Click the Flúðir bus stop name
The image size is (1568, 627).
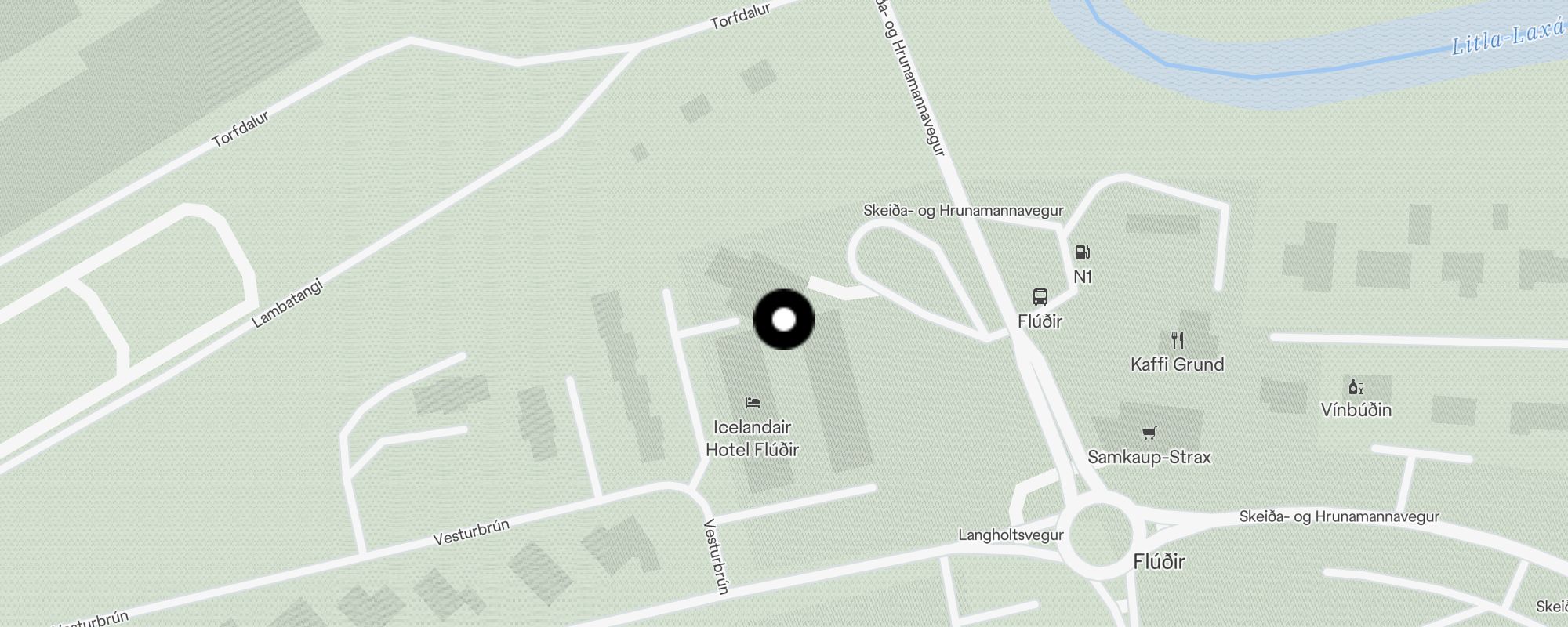(x=1040, y=321)
